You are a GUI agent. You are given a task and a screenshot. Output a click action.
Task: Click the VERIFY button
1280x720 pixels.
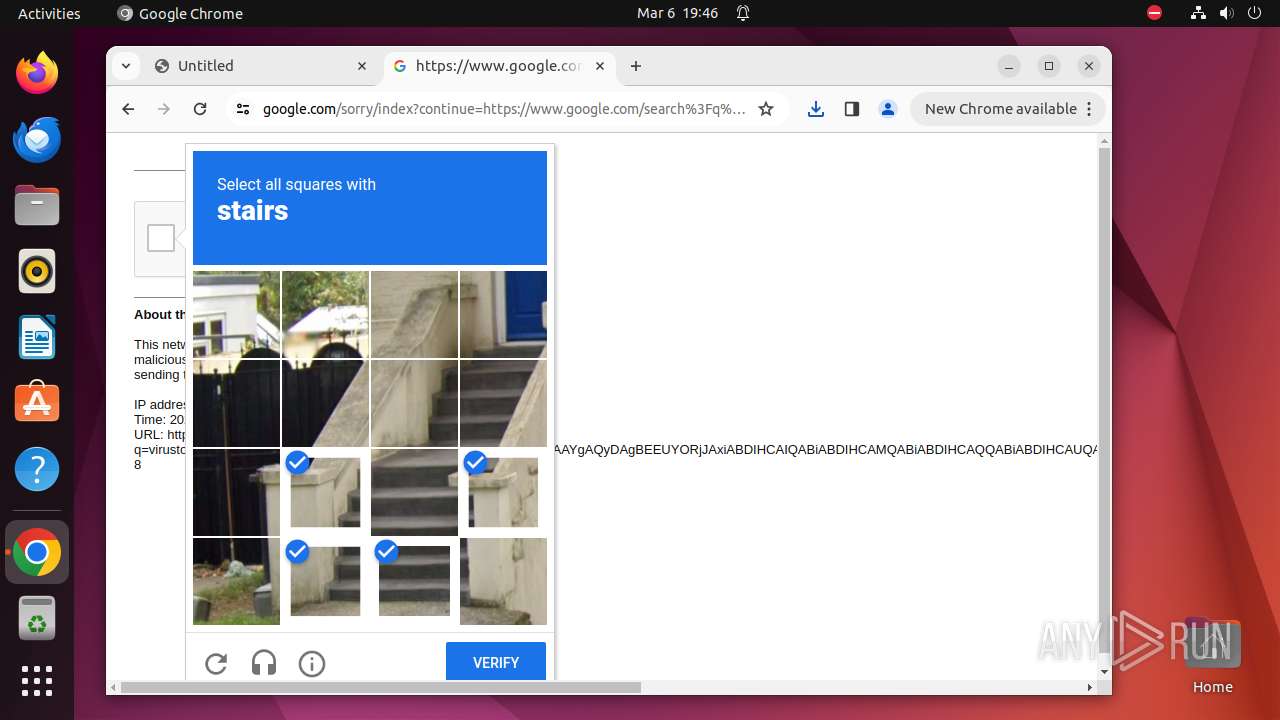point(496,663)
